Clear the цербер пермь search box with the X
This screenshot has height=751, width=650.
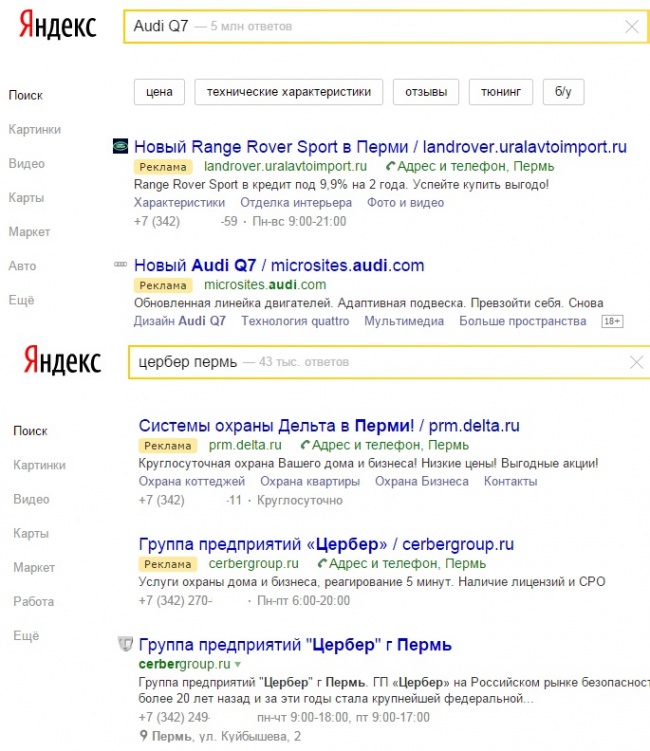point(636,362)
